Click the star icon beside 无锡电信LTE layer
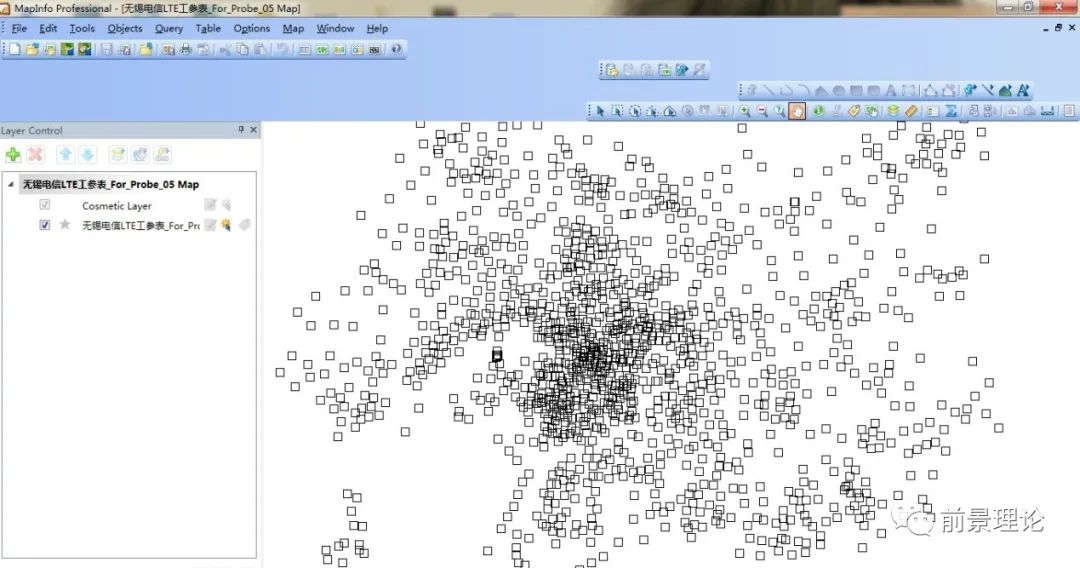Image resolution: width=1080 pixels, height=568 pixels. point(65,224)
